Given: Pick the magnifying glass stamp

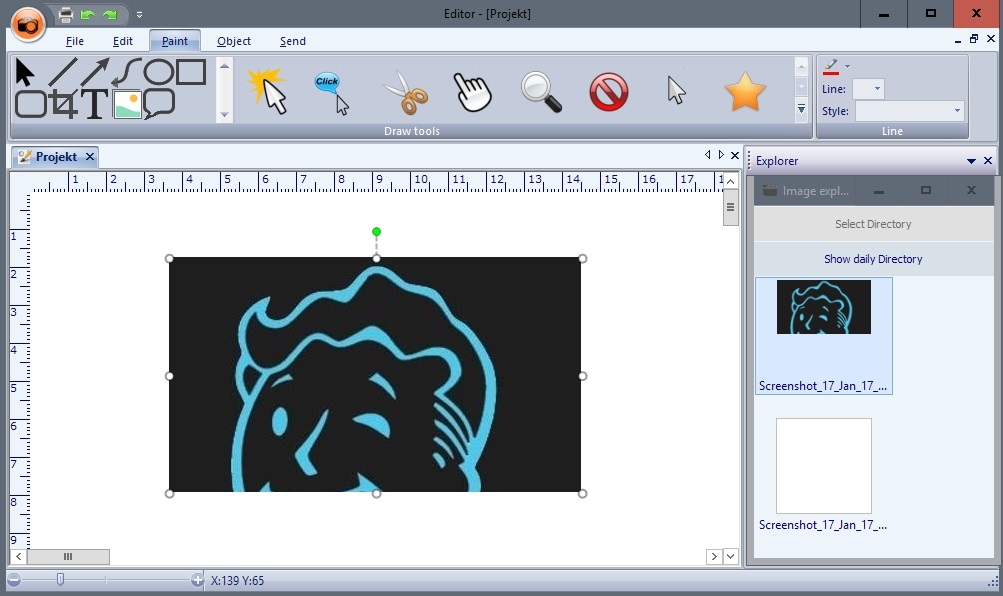Looking at the screenshot, I should 541,92.
